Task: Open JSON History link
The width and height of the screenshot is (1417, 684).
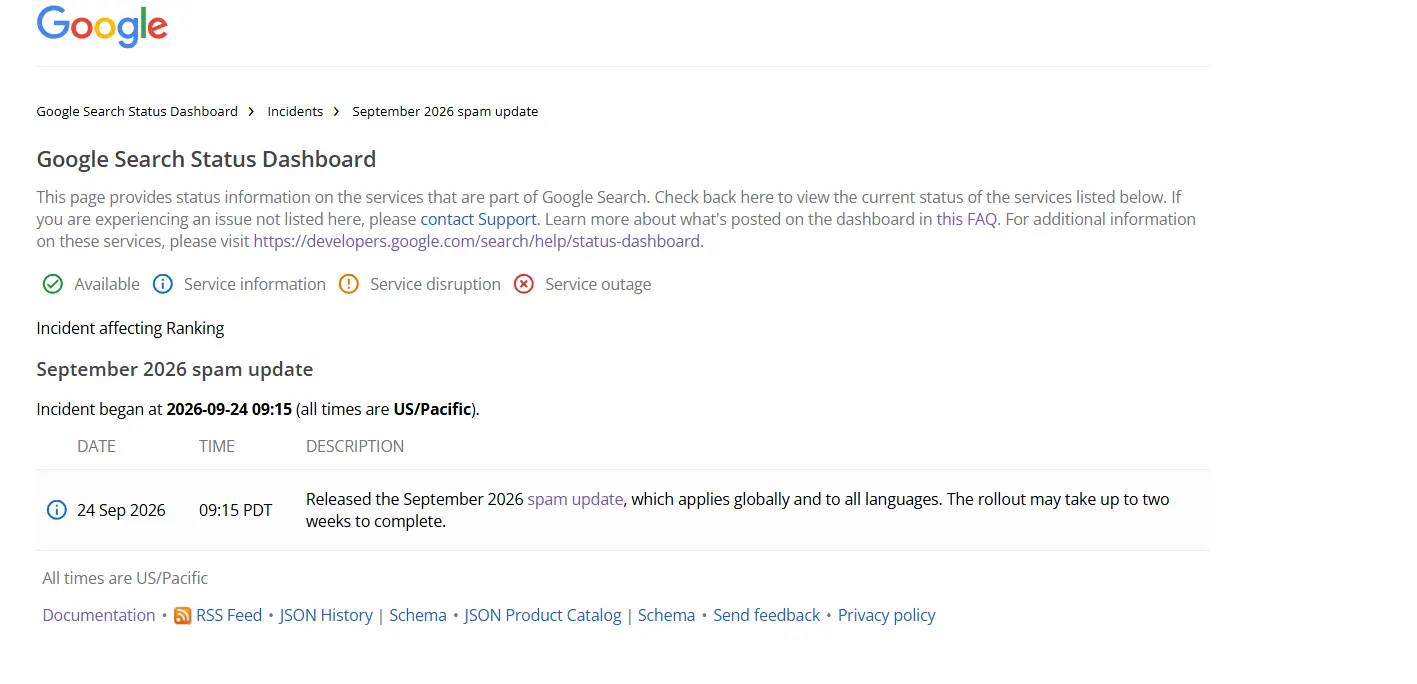Action: 326,615
